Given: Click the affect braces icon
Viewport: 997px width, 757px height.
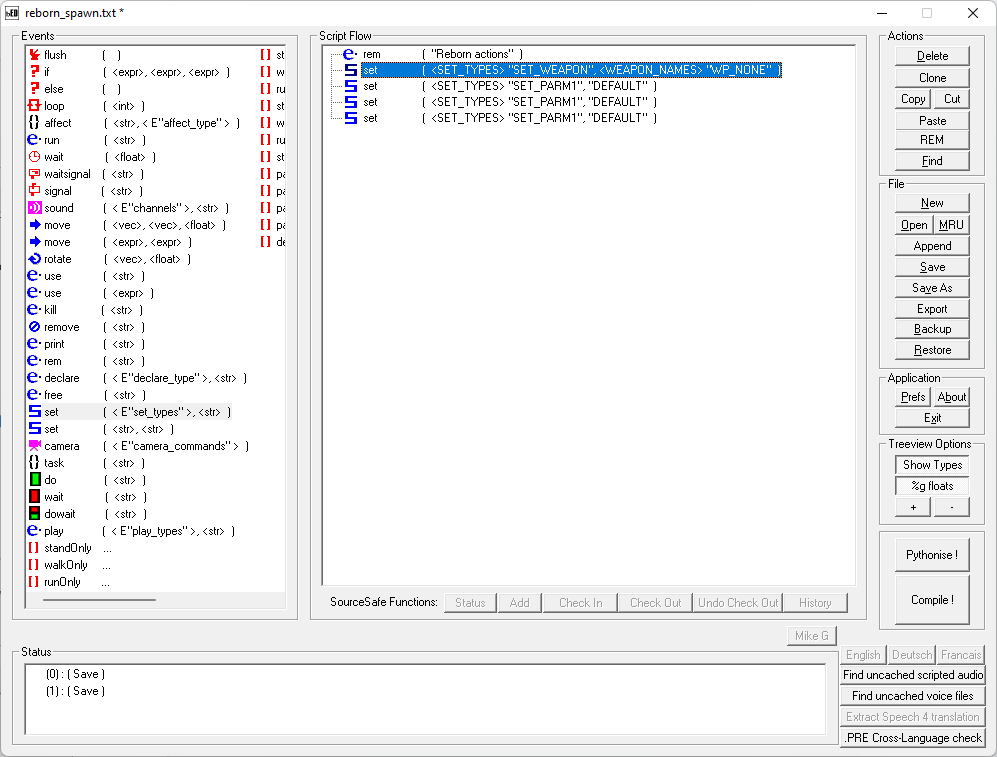Looking at the screenshot, I should tap(34, 123).
